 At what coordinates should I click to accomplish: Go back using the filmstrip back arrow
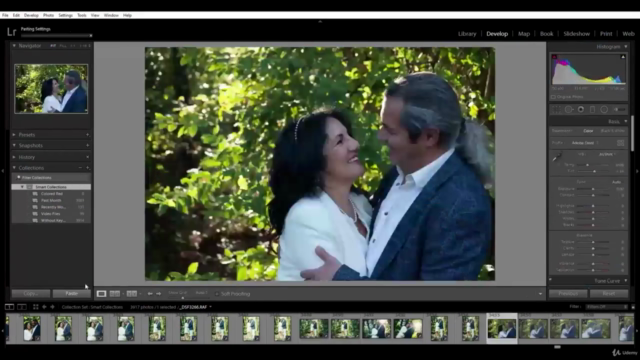pos(44,307)
